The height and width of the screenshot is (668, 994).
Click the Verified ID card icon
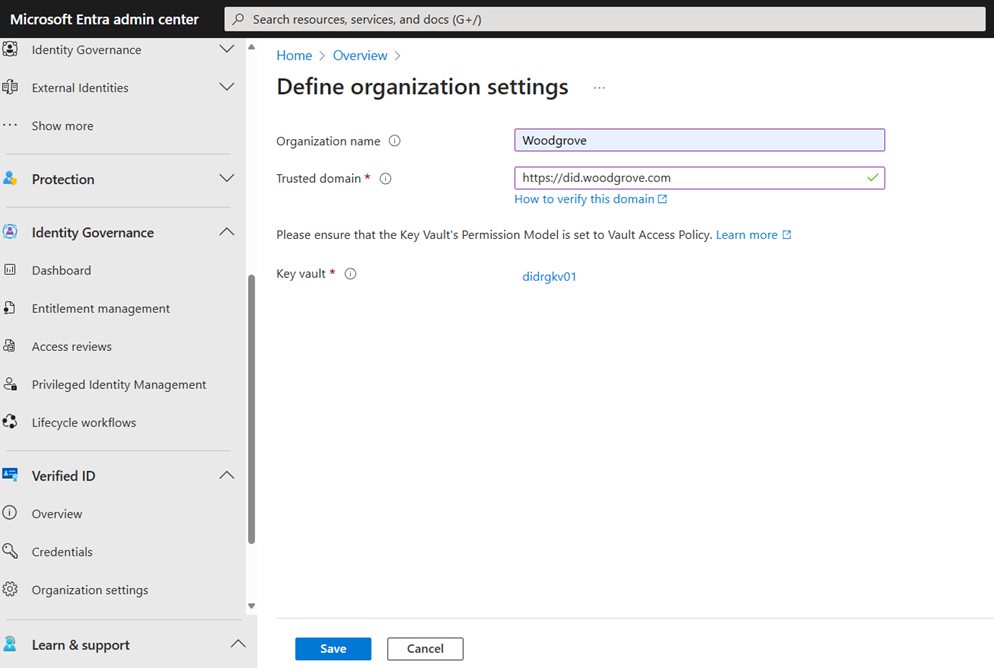[x=10, y=475]
